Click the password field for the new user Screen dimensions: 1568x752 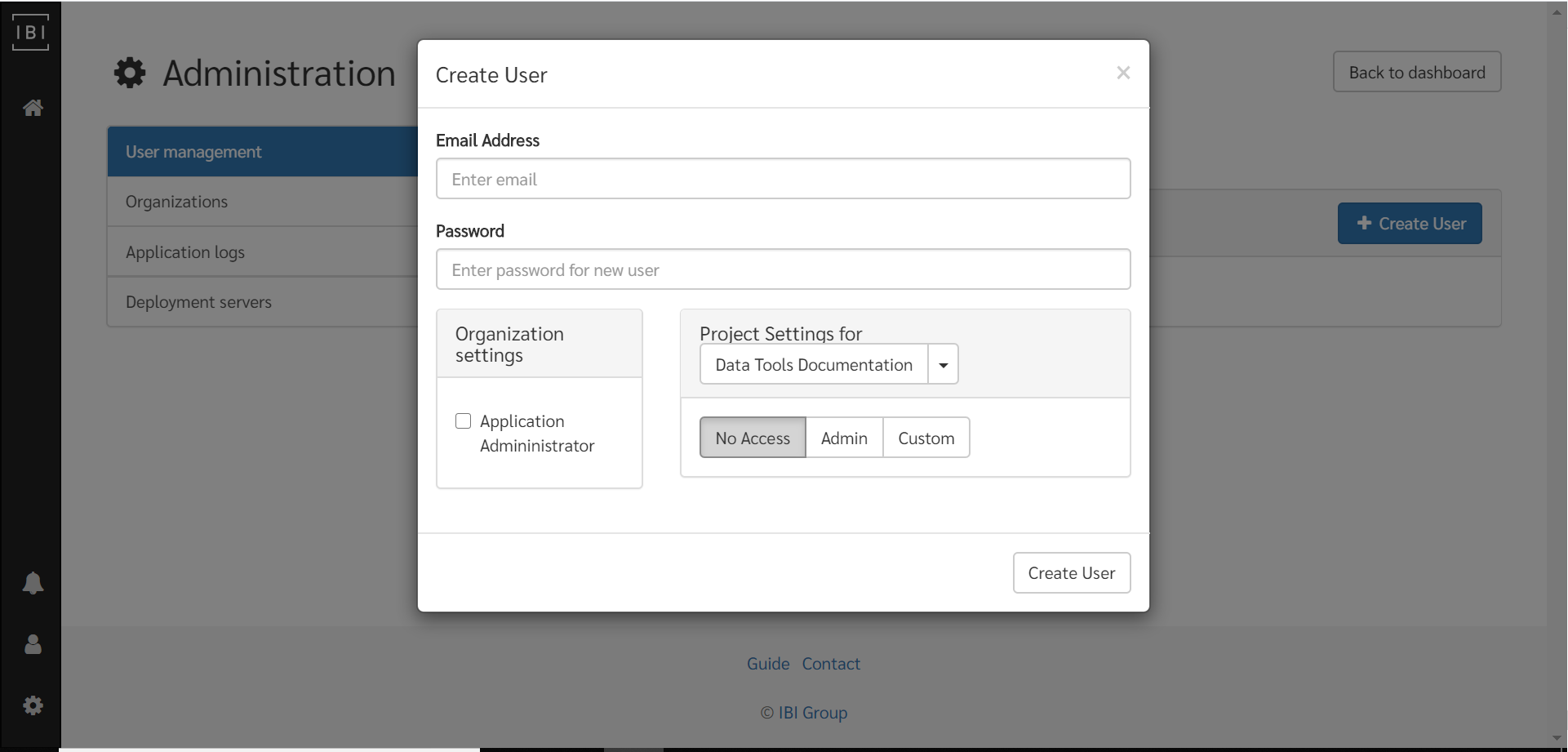(783, 269)
